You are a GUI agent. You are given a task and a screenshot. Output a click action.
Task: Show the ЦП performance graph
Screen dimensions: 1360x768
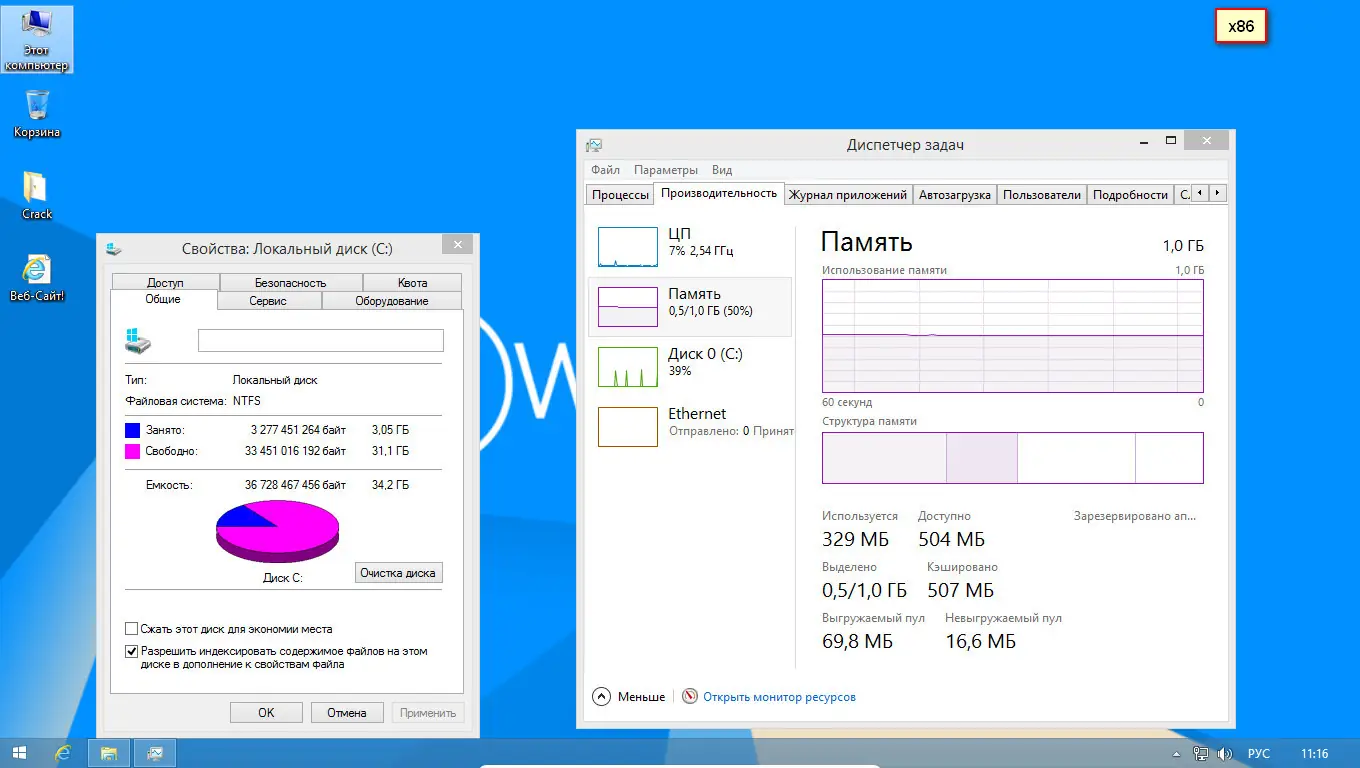(690, 247)
